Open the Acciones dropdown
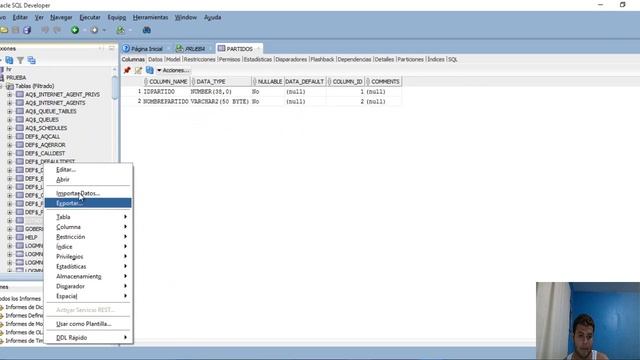The height and width of the screenshot is (360, 640). pos(173,70)
